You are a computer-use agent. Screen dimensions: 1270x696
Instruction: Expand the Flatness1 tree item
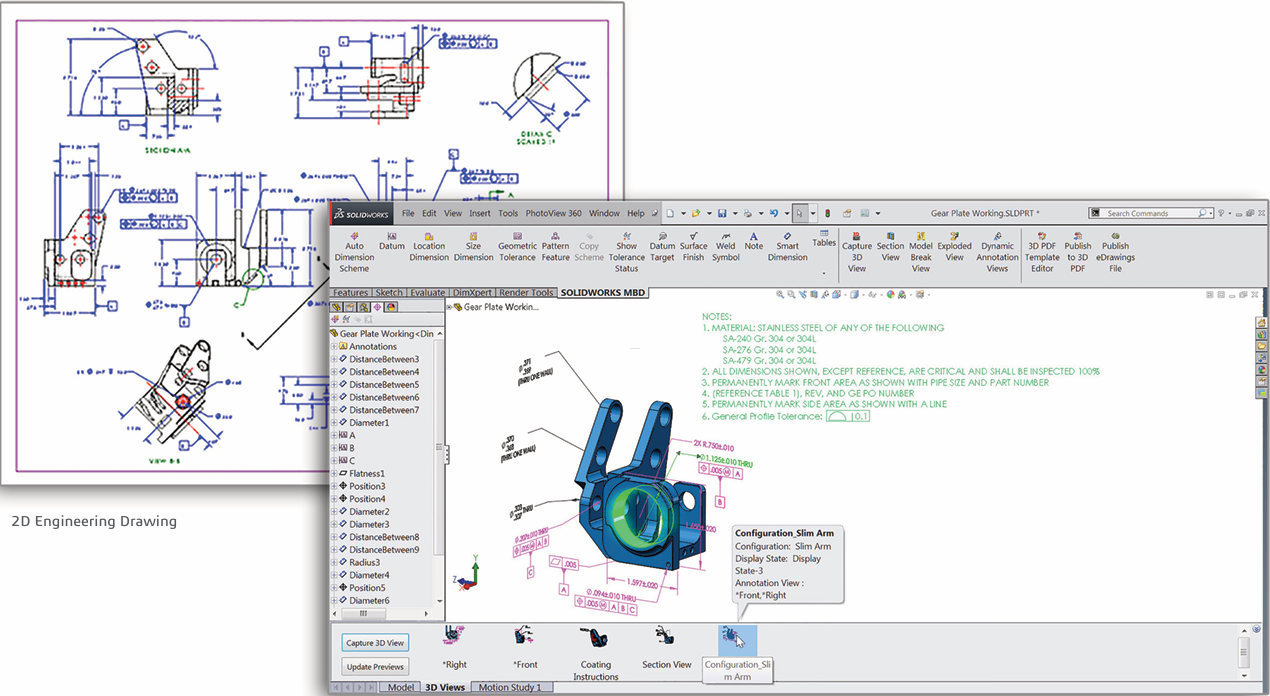[334, 474]
